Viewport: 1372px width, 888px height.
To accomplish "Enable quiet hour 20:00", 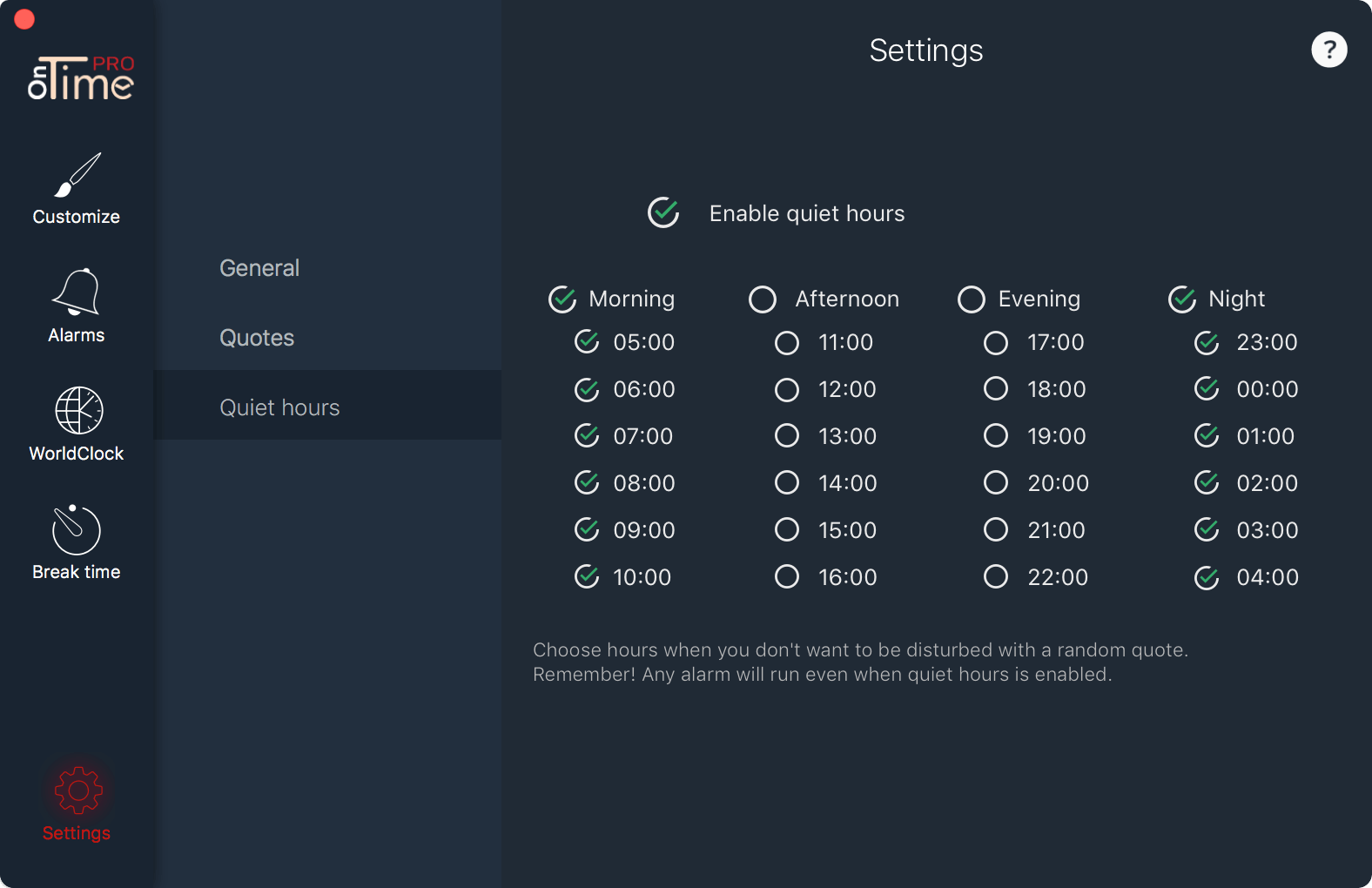I will [996, 482].
